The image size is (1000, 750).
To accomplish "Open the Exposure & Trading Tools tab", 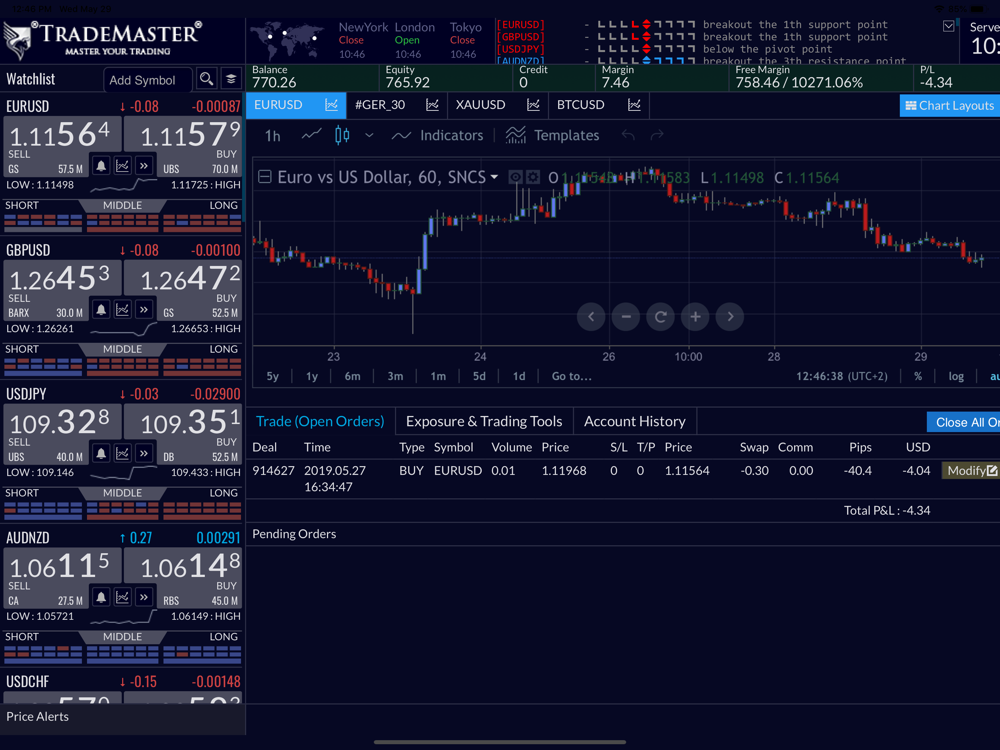I will pos(484,422).
